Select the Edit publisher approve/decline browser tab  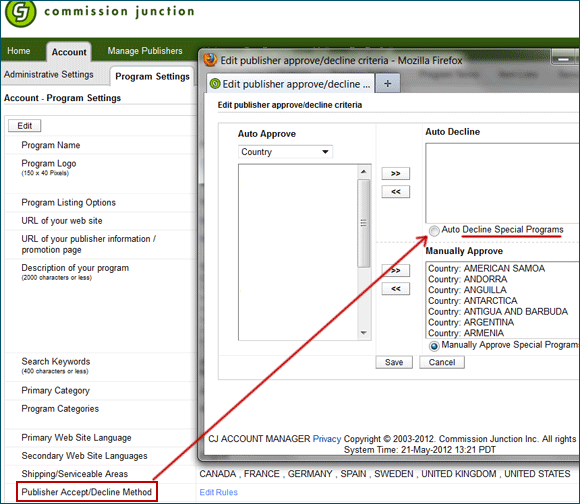(291, 84)
